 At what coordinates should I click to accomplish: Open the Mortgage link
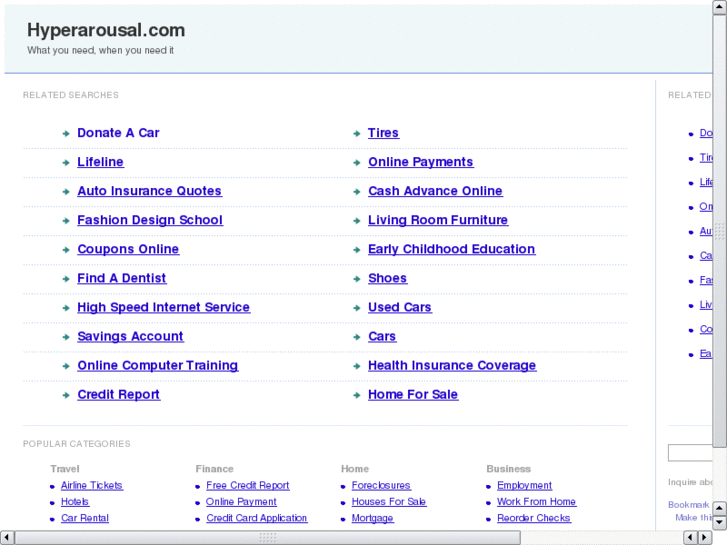(372, 518)
